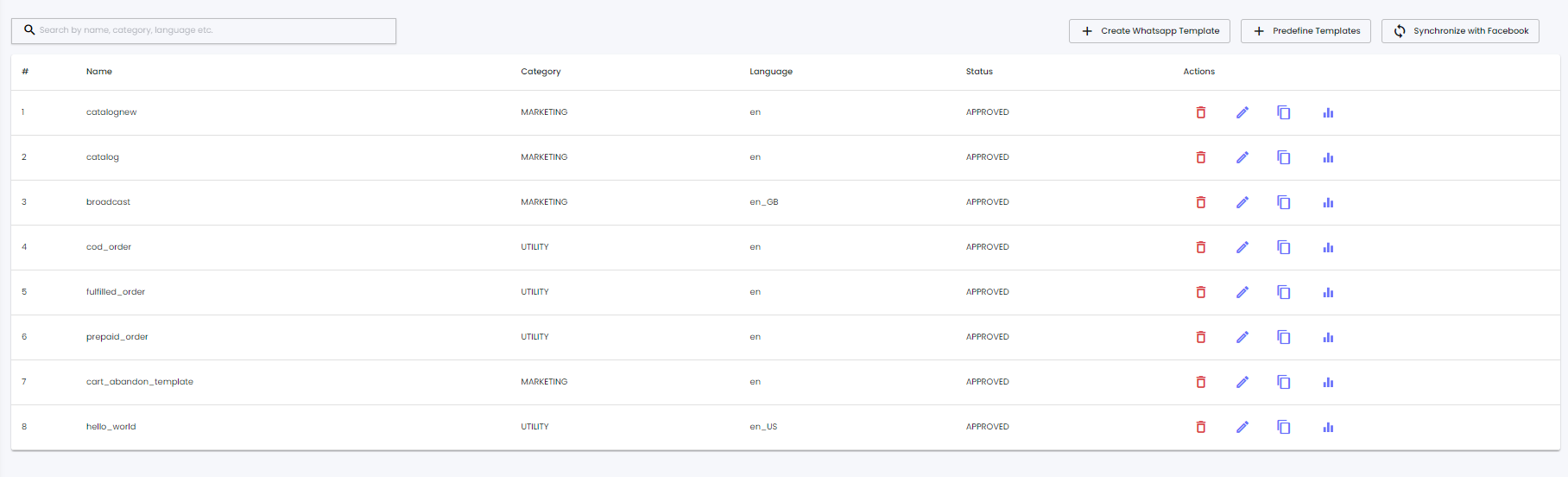Click Create Whatsapp Template button

coord(1149,31)
